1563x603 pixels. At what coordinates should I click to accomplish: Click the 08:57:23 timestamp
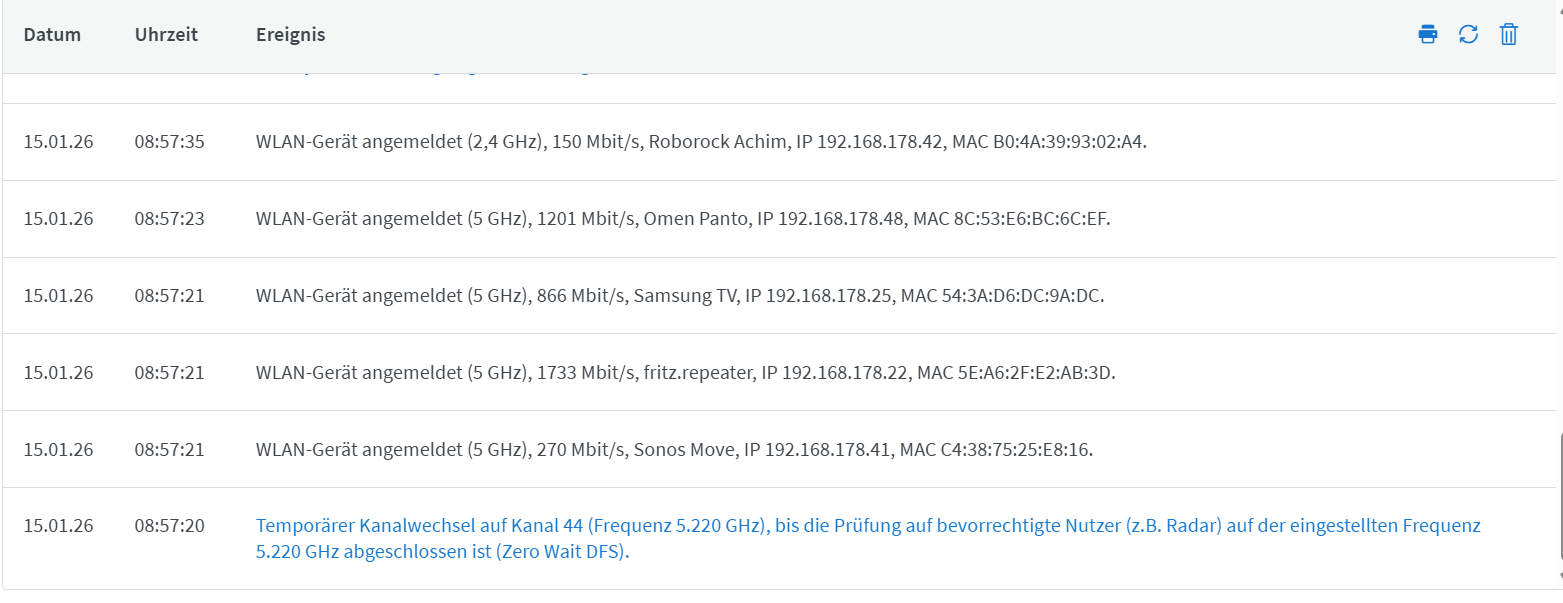(x=169, y=219)
